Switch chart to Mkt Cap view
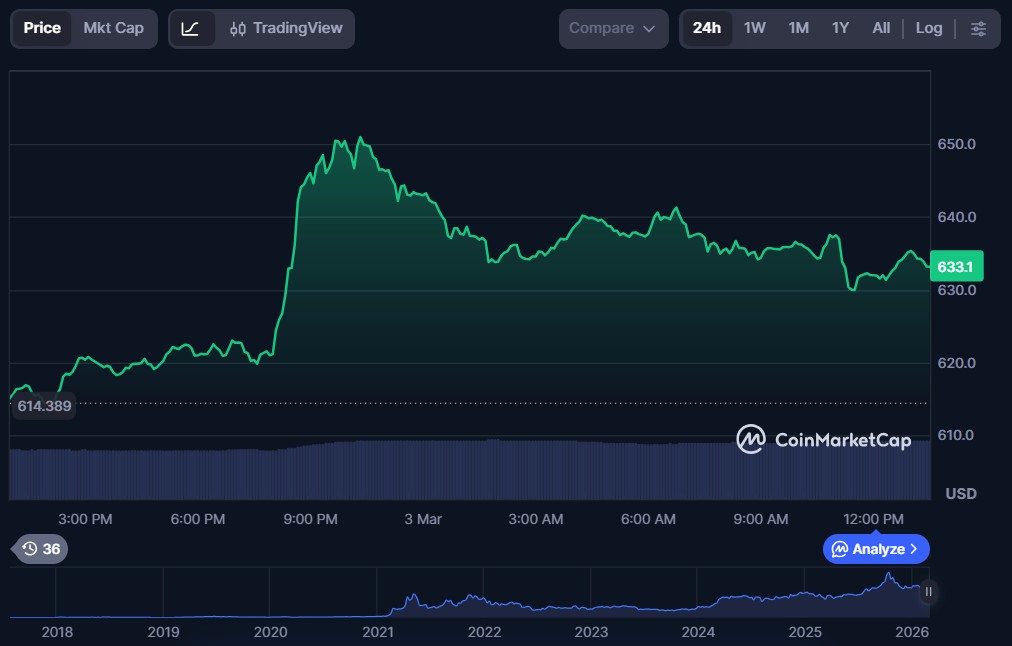Viewport: 1012px width, 646px height. (113, 29)
